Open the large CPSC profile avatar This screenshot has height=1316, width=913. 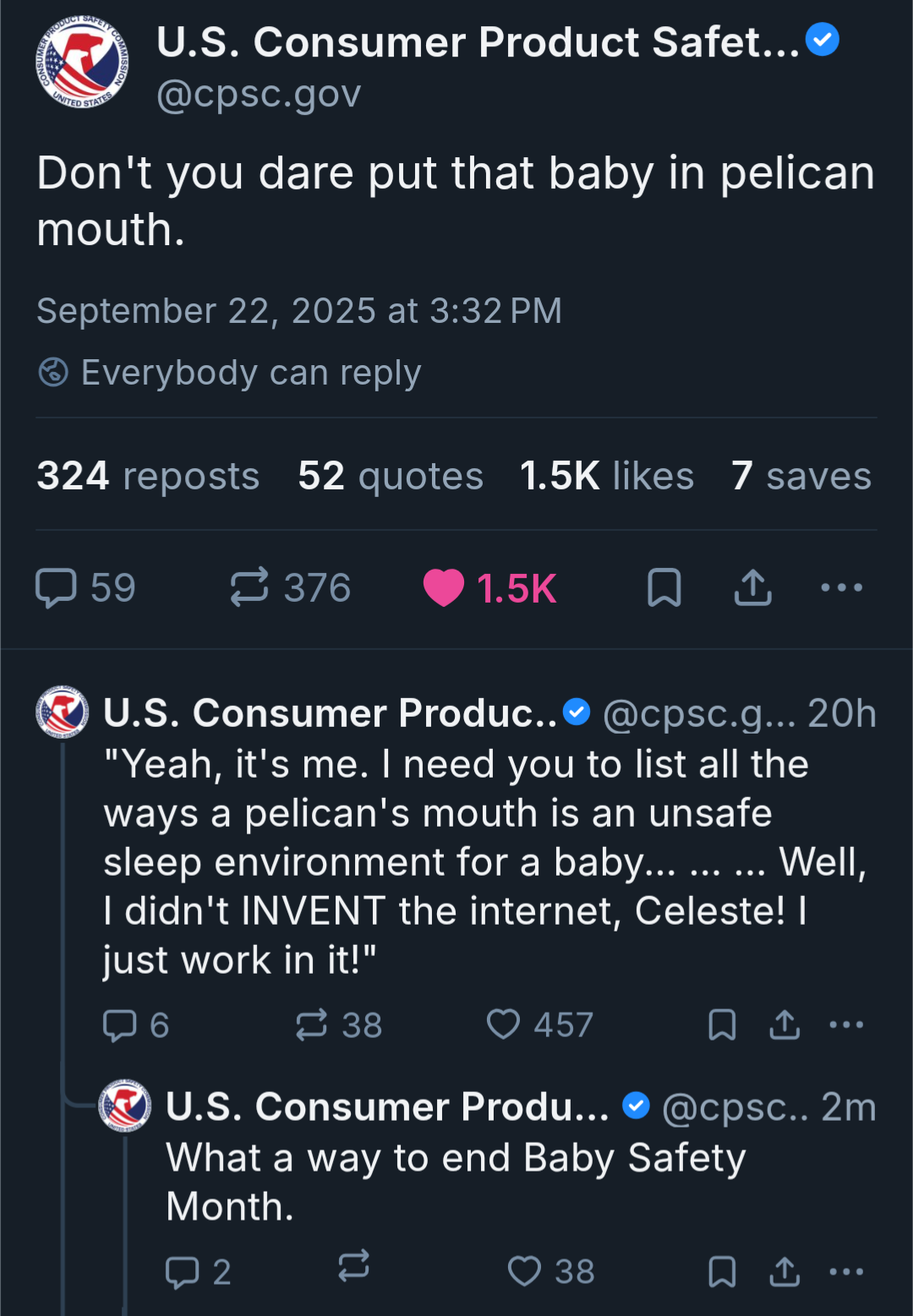point(82,62)
